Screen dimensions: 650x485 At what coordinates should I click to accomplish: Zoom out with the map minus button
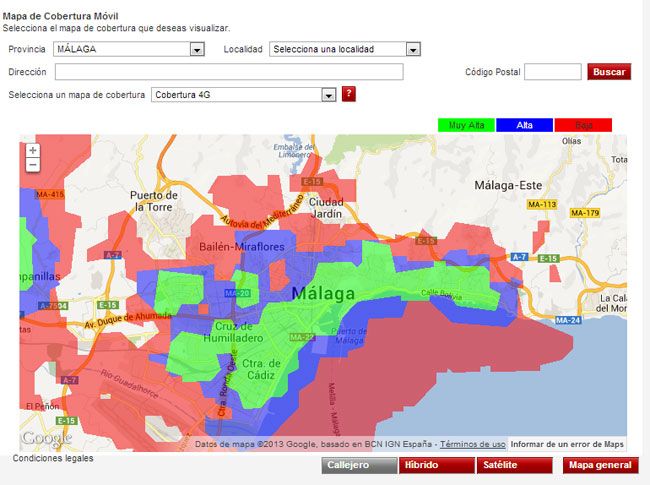[33, 165]
